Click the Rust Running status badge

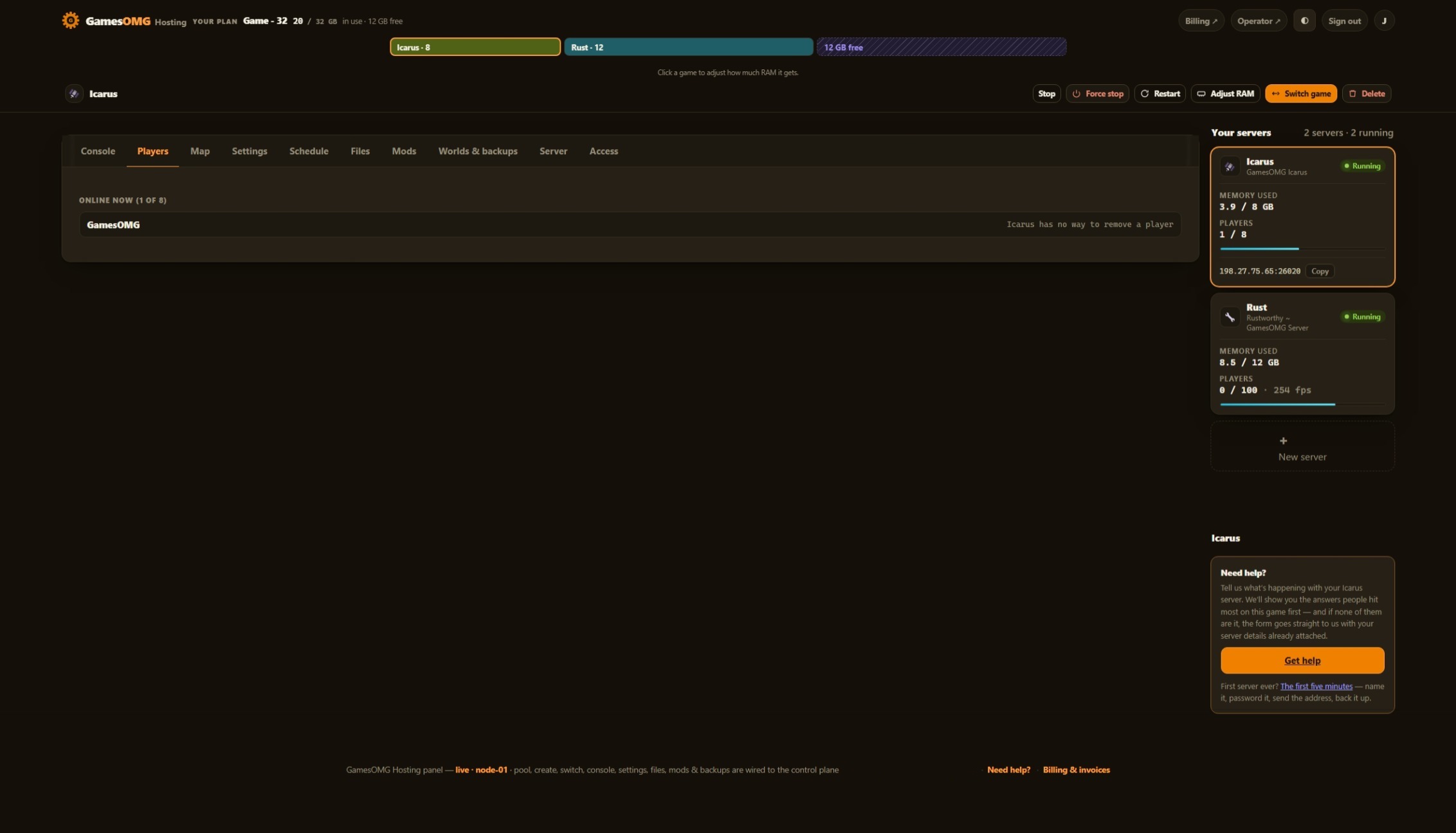1362,317
